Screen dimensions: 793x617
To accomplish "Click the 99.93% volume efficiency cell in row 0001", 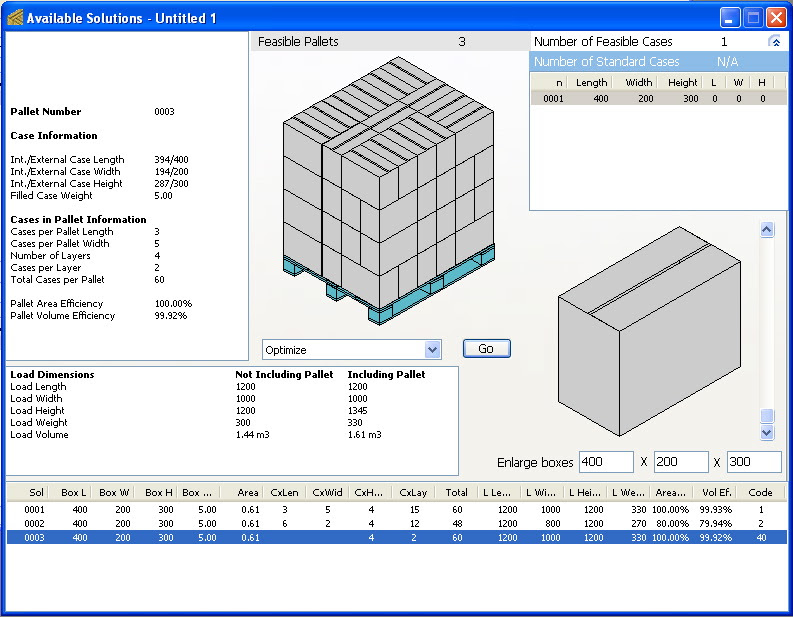I will 715,509.
